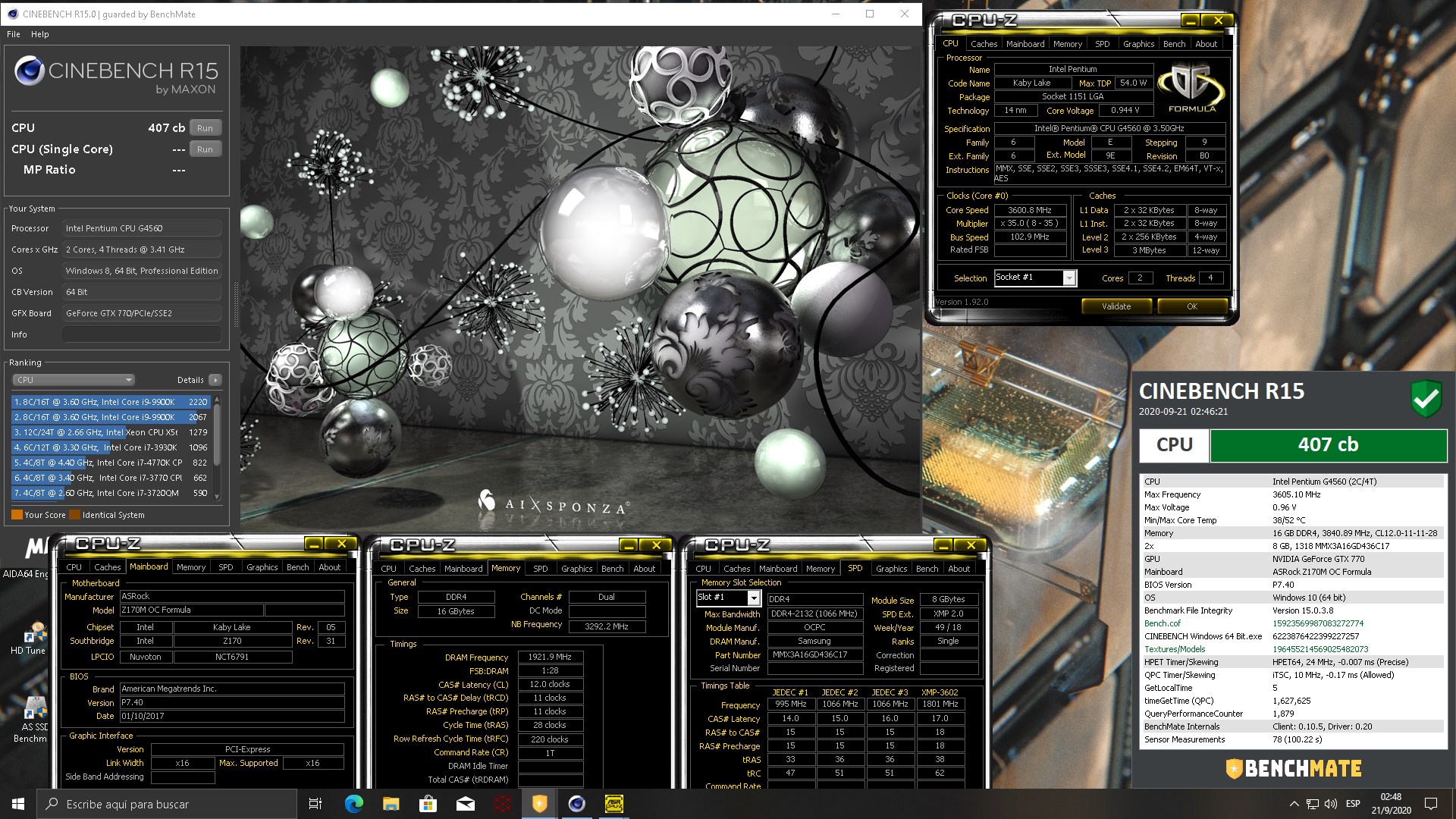Click the orange Your Score swatch
This screenshot has height=819, width=1456.
tap(17, 515)
